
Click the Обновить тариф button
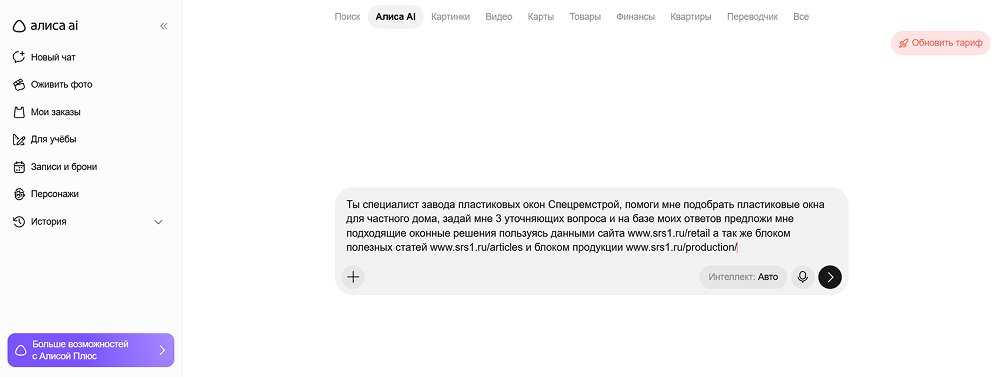tap(941, 43)
